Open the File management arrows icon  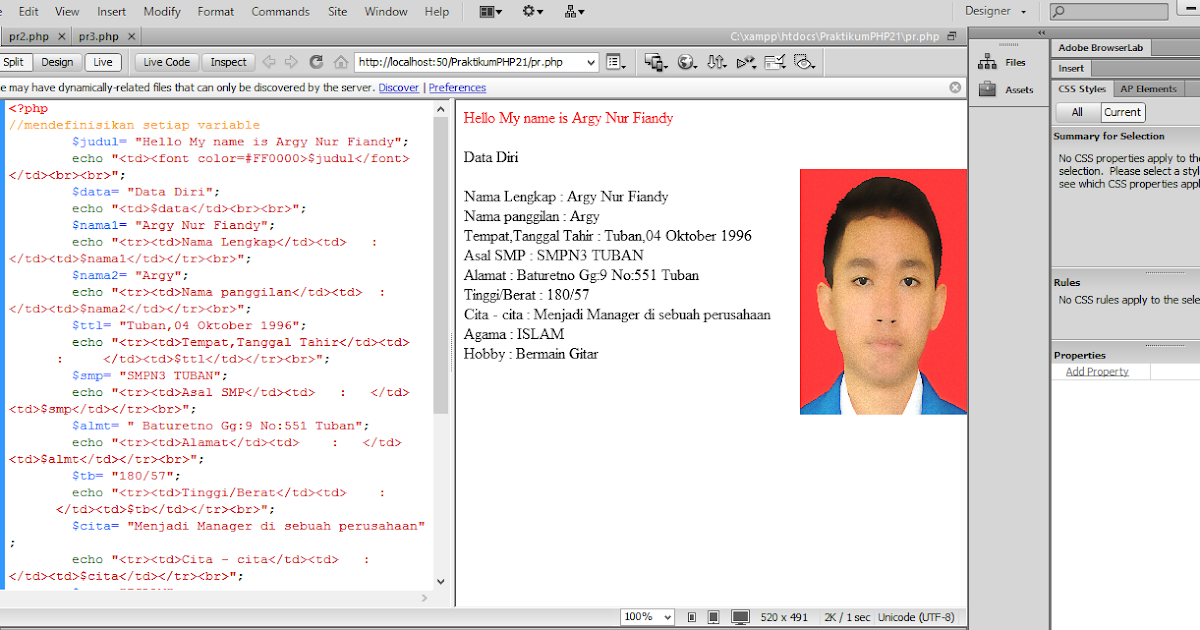[x=716, y=62]
